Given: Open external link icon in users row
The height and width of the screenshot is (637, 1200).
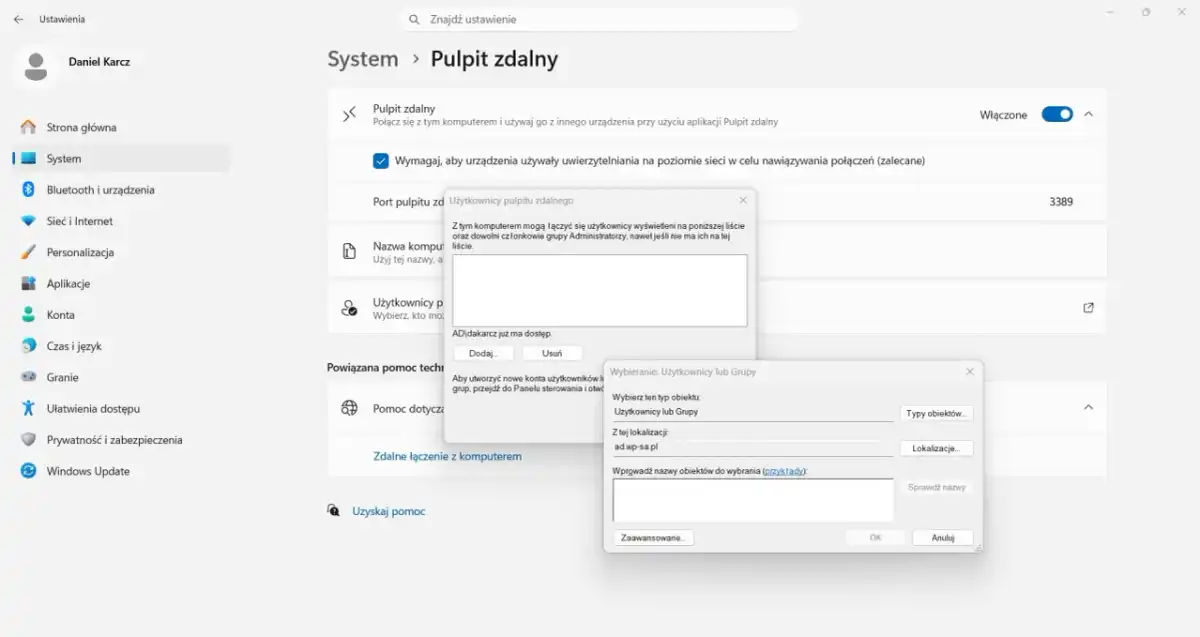Looking at the screenshot, I should point(1088,308).
